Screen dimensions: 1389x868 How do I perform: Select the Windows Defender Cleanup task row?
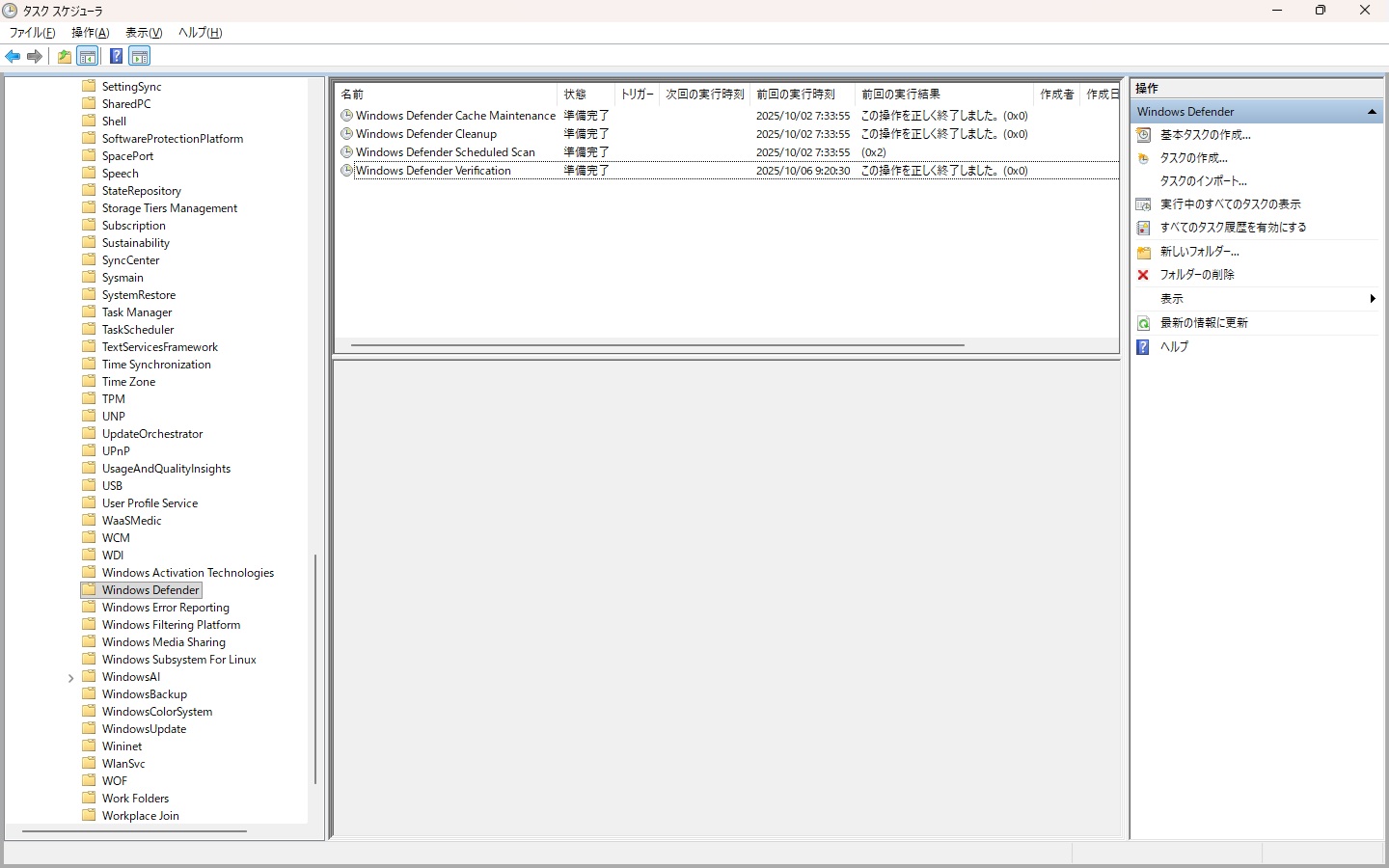click(425, 134)
